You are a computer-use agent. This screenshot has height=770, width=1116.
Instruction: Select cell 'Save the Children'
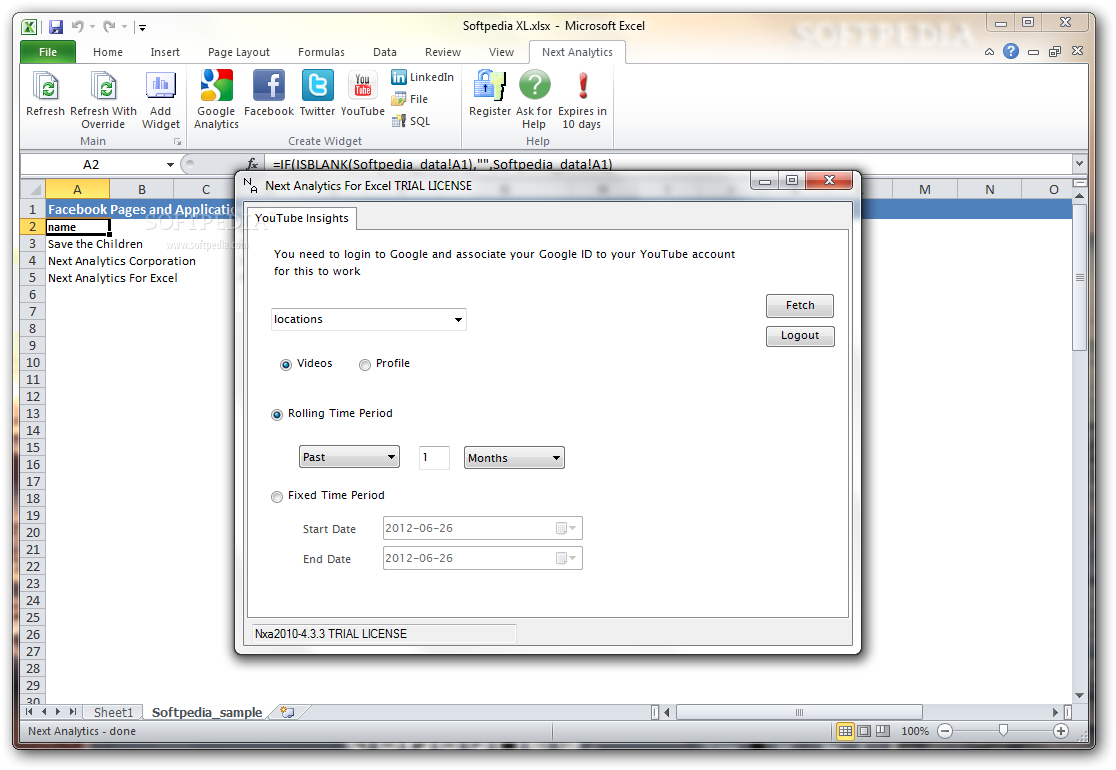[x=95, y=244]
